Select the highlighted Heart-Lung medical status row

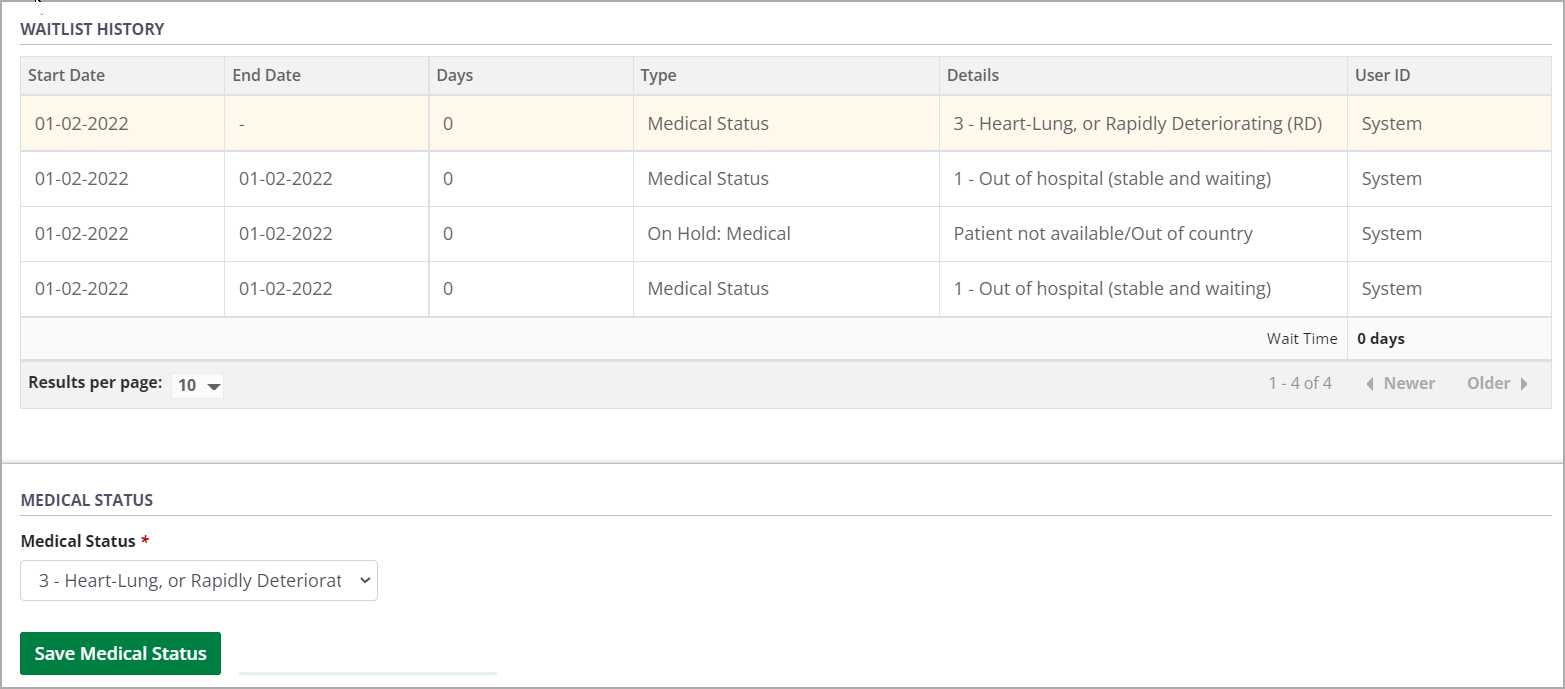[700, 123]
